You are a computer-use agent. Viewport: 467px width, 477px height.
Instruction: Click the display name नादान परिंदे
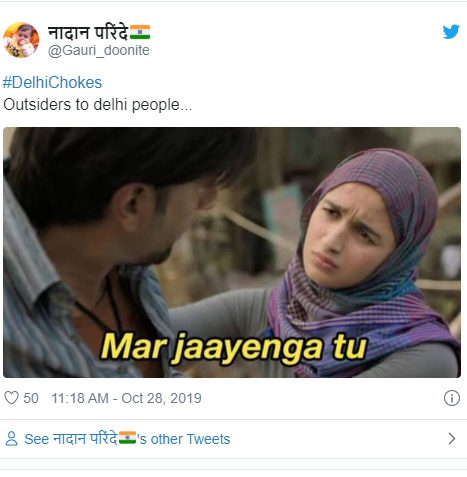point(88,33)
